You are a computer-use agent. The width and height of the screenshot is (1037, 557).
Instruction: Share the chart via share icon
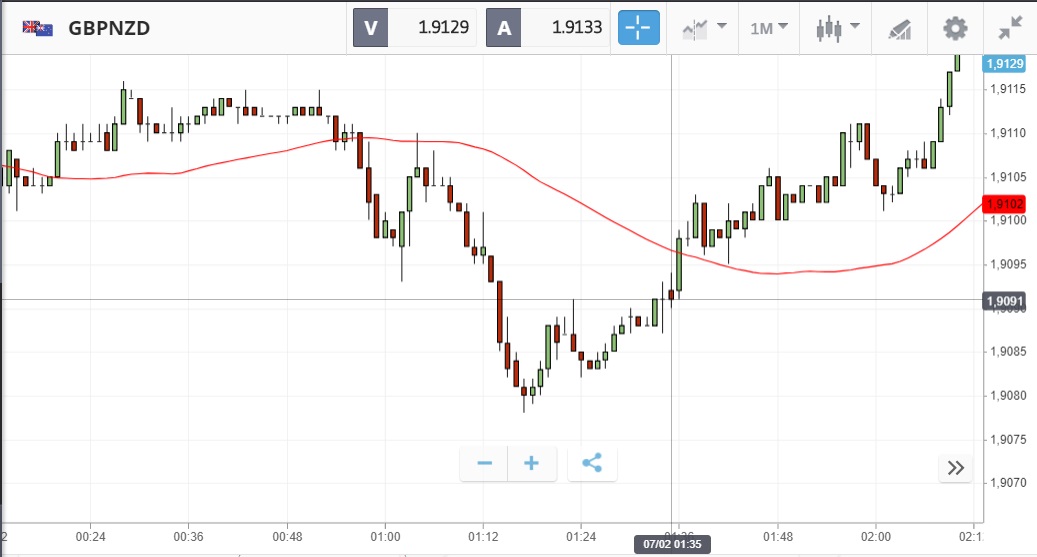click(x=592, y=463)
